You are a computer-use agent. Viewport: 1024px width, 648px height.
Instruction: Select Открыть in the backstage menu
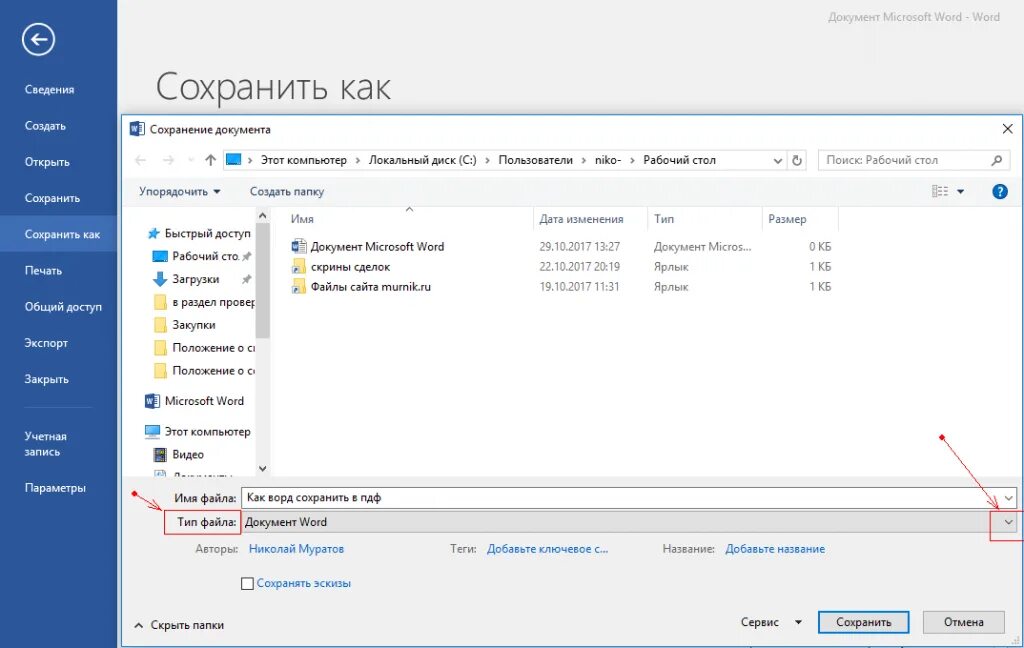point(47,161)
